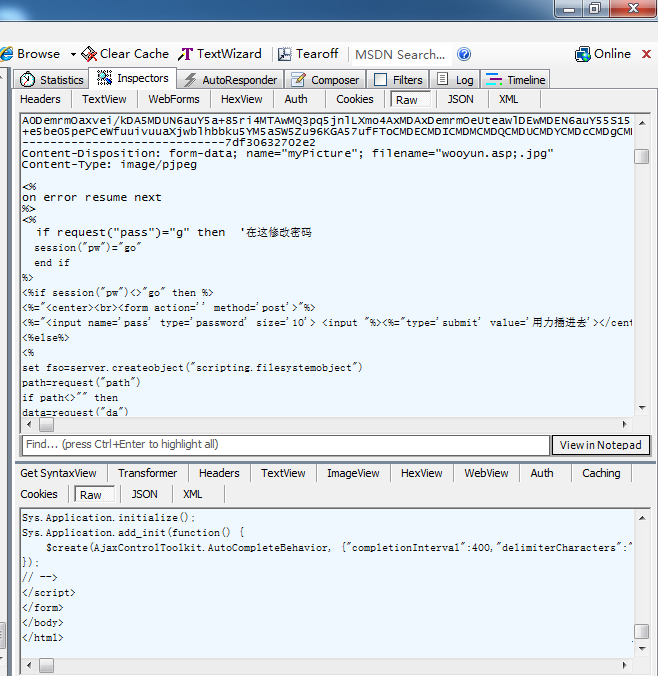Viewport: 658px width, 676px height.
Task: Click request pane scroll-right arrow
Action: click(624, 425)
